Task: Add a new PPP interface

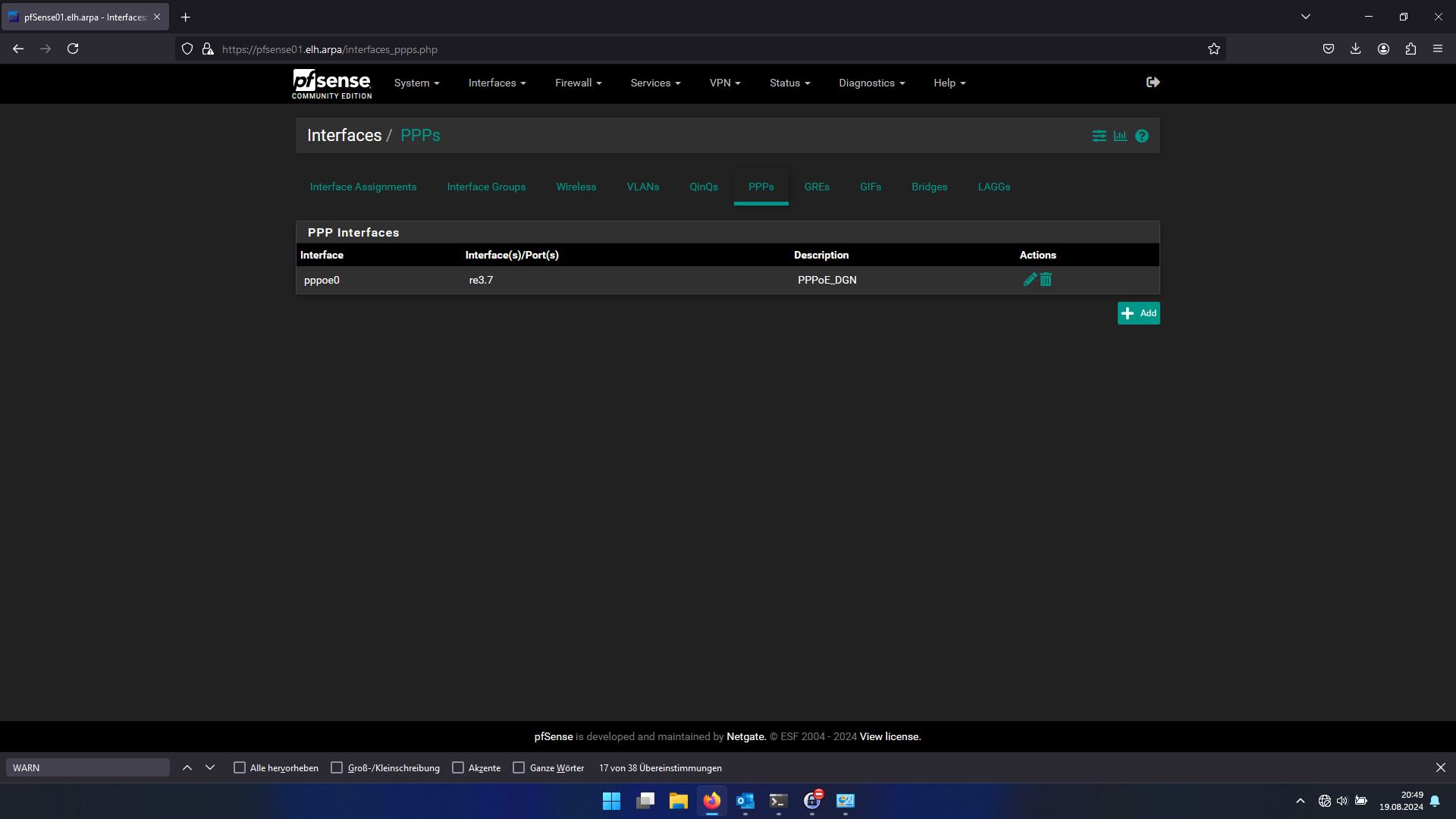Action: (x=1138, y=313)
